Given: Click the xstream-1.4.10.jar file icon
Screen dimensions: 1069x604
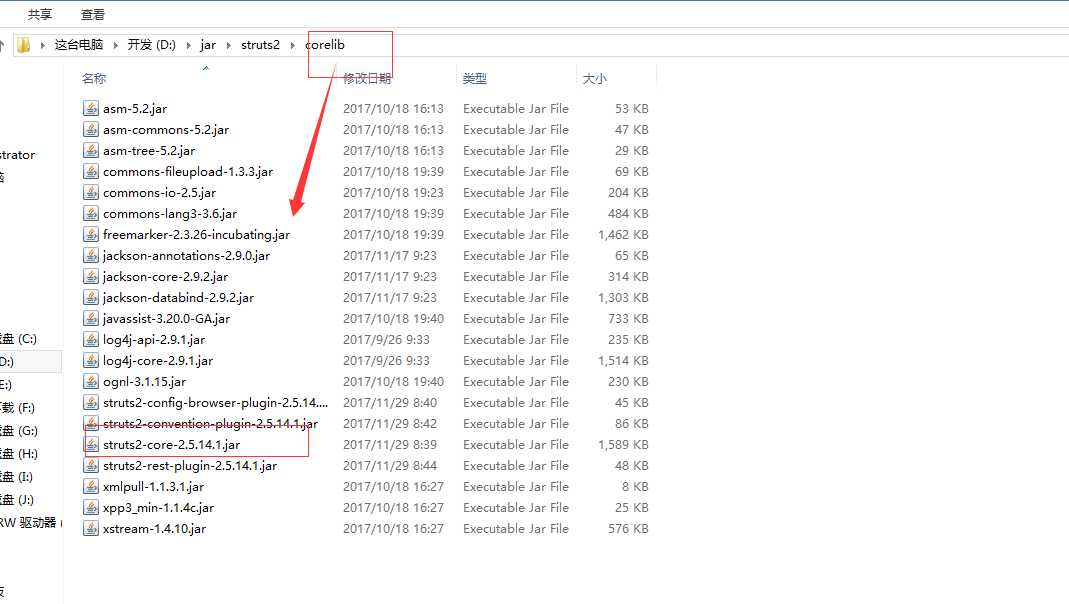Looking at the screenshot, I should (91, 528).
